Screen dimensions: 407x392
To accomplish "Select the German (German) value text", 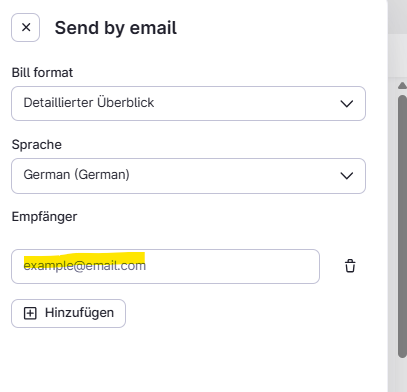I will point(77,175).
